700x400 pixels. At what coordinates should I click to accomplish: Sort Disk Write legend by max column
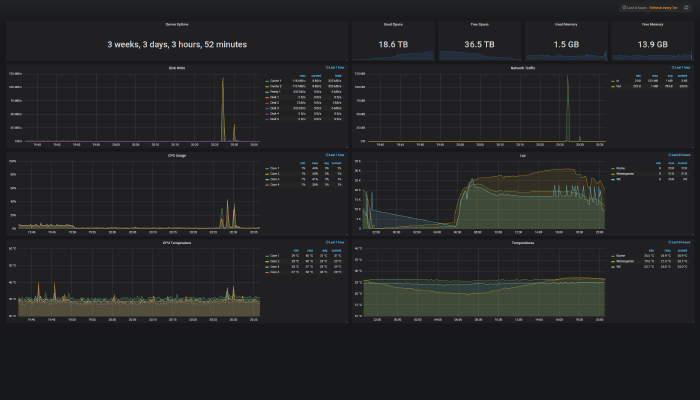click(x=302, y=75)
